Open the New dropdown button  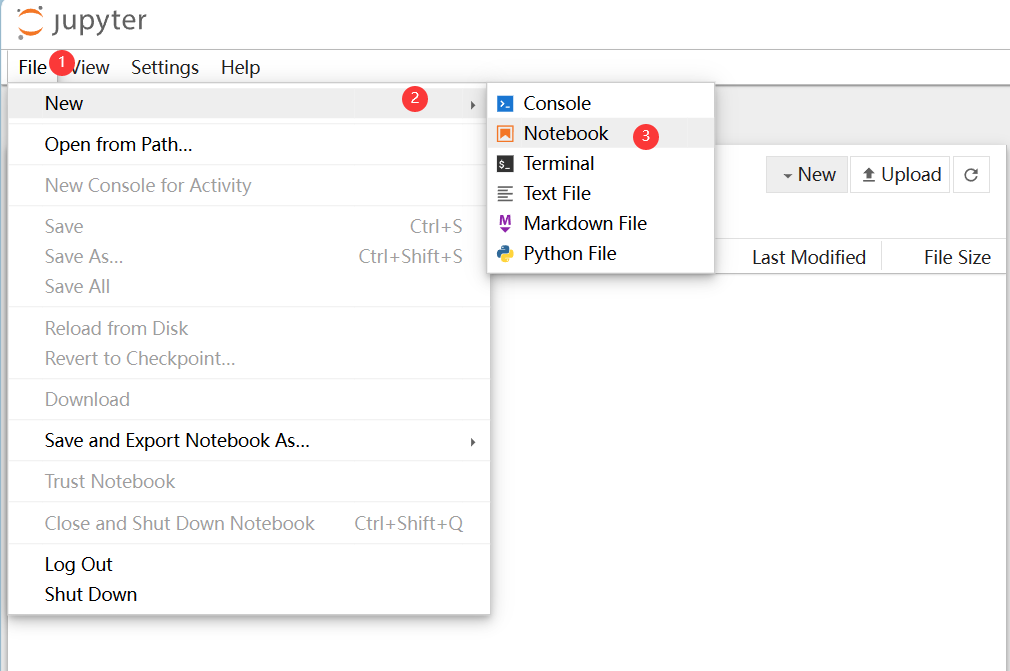tap(808, 175)
